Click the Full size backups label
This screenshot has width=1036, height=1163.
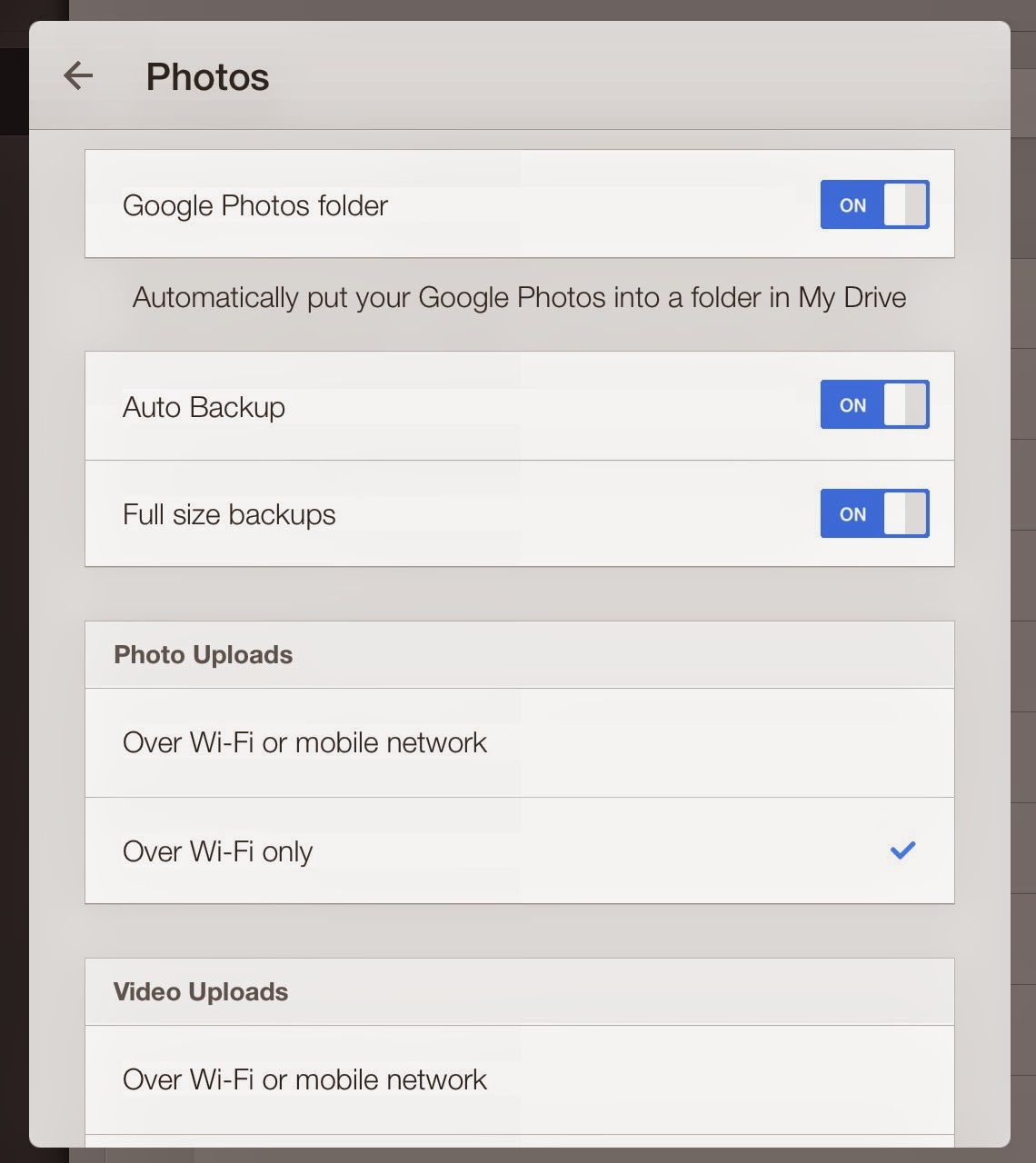tap(229, 514)
